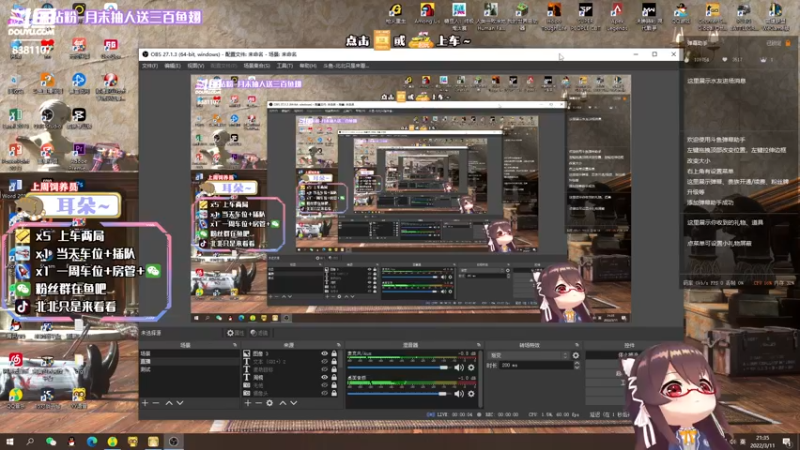
Task: Toggle visibility of the third source row
Action: point(324,369)
